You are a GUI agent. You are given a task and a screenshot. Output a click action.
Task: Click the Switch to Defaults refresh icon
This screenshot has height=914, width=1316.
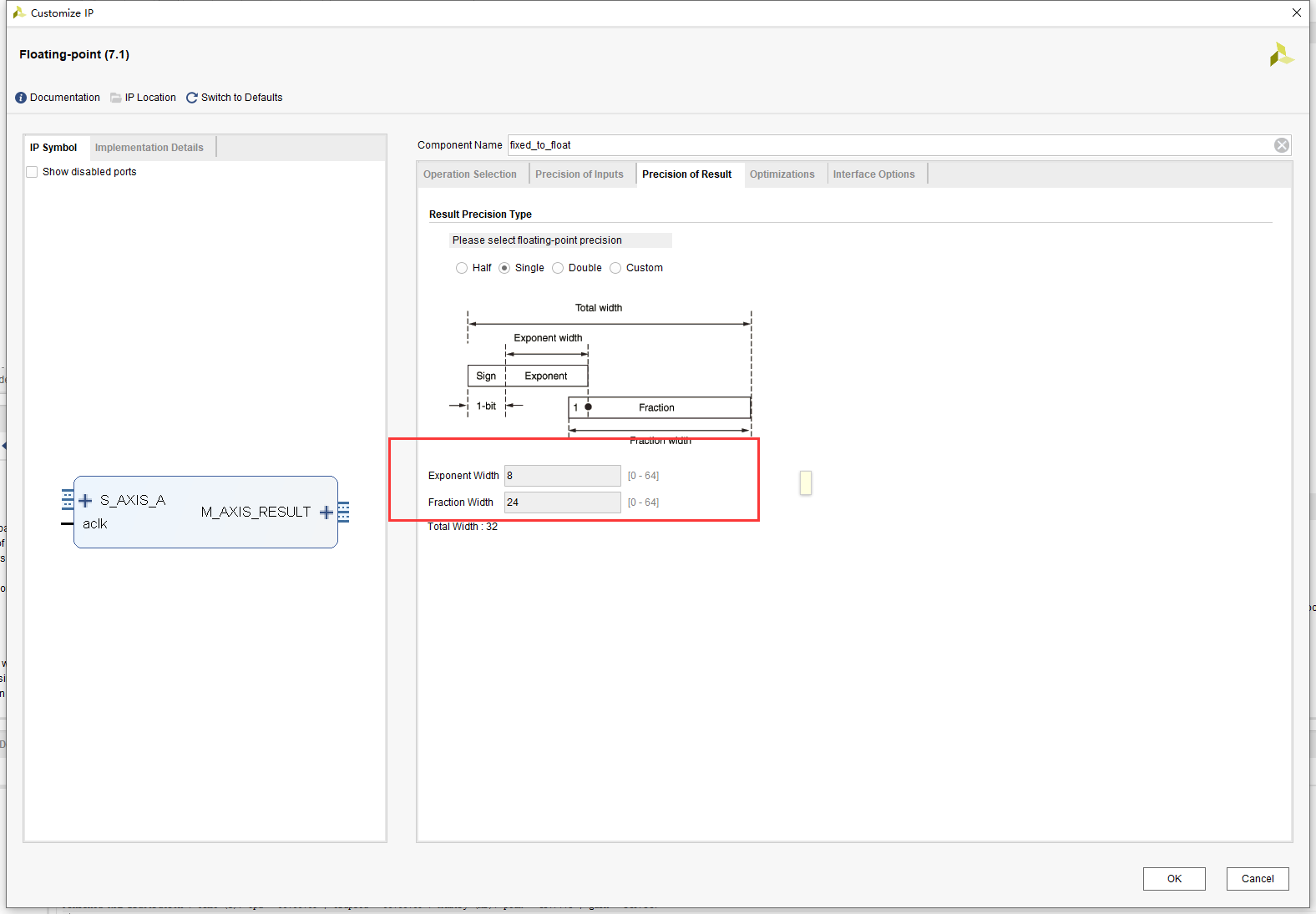pyautogui.click(x=192, y=98)
